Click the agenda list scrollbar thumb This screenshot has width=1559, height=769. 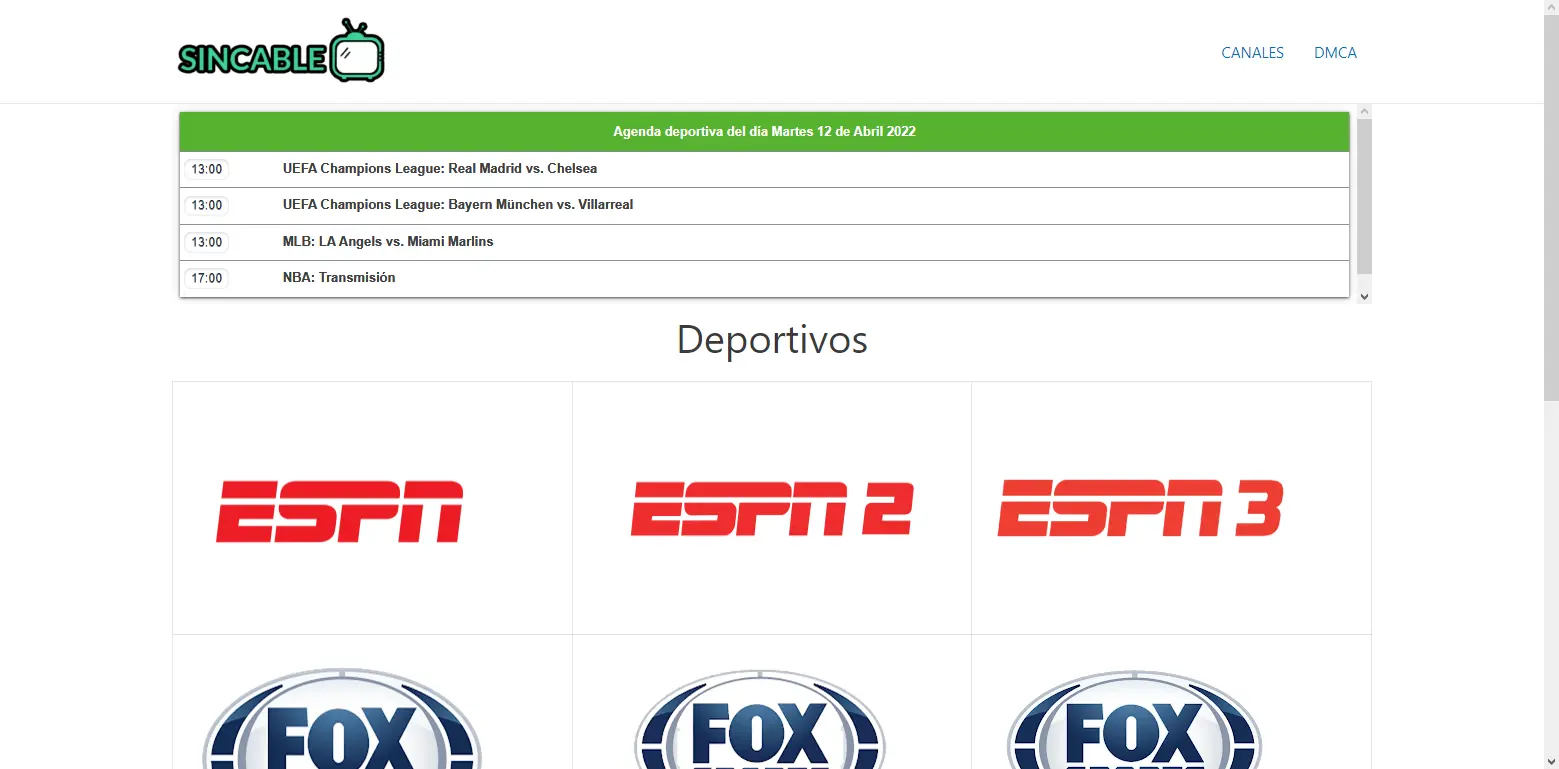[1364, 195]
